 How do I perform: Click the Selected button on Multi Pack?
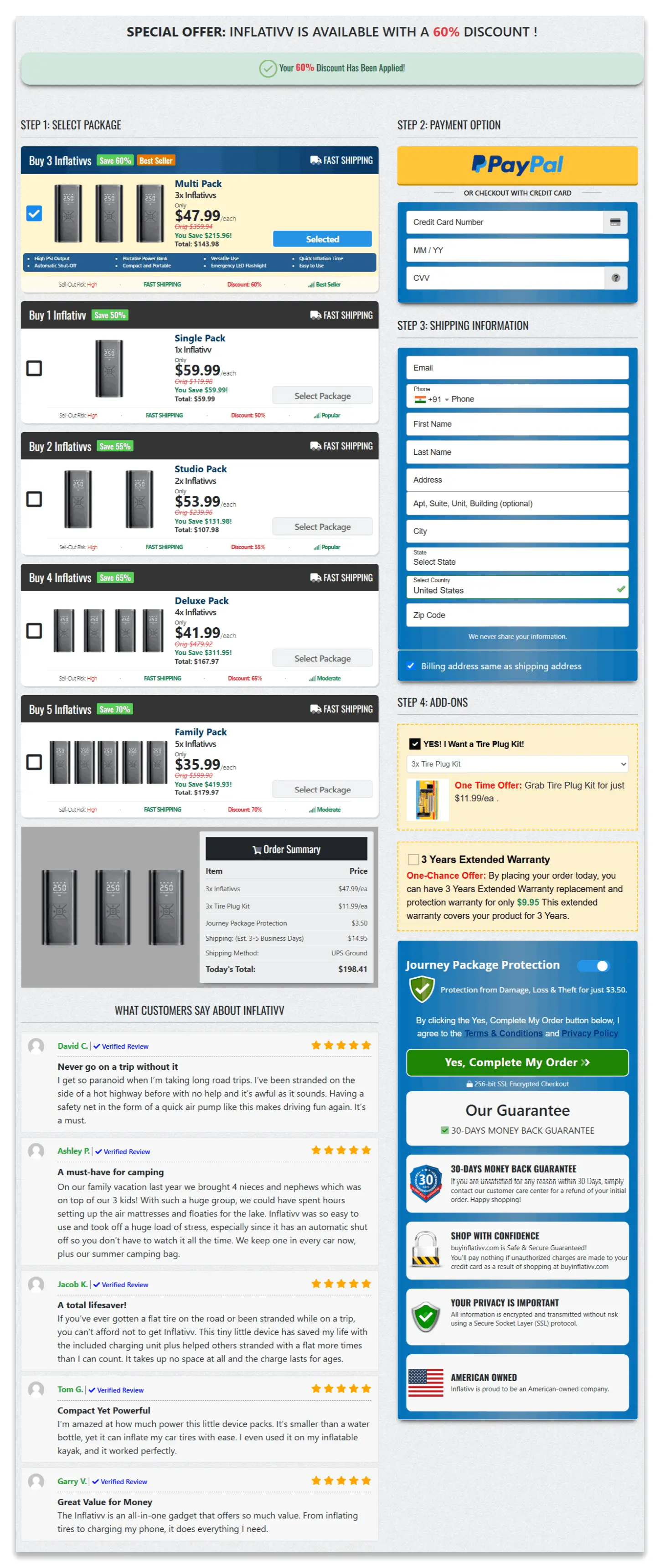pyautogui.click(x=322, y=239)
